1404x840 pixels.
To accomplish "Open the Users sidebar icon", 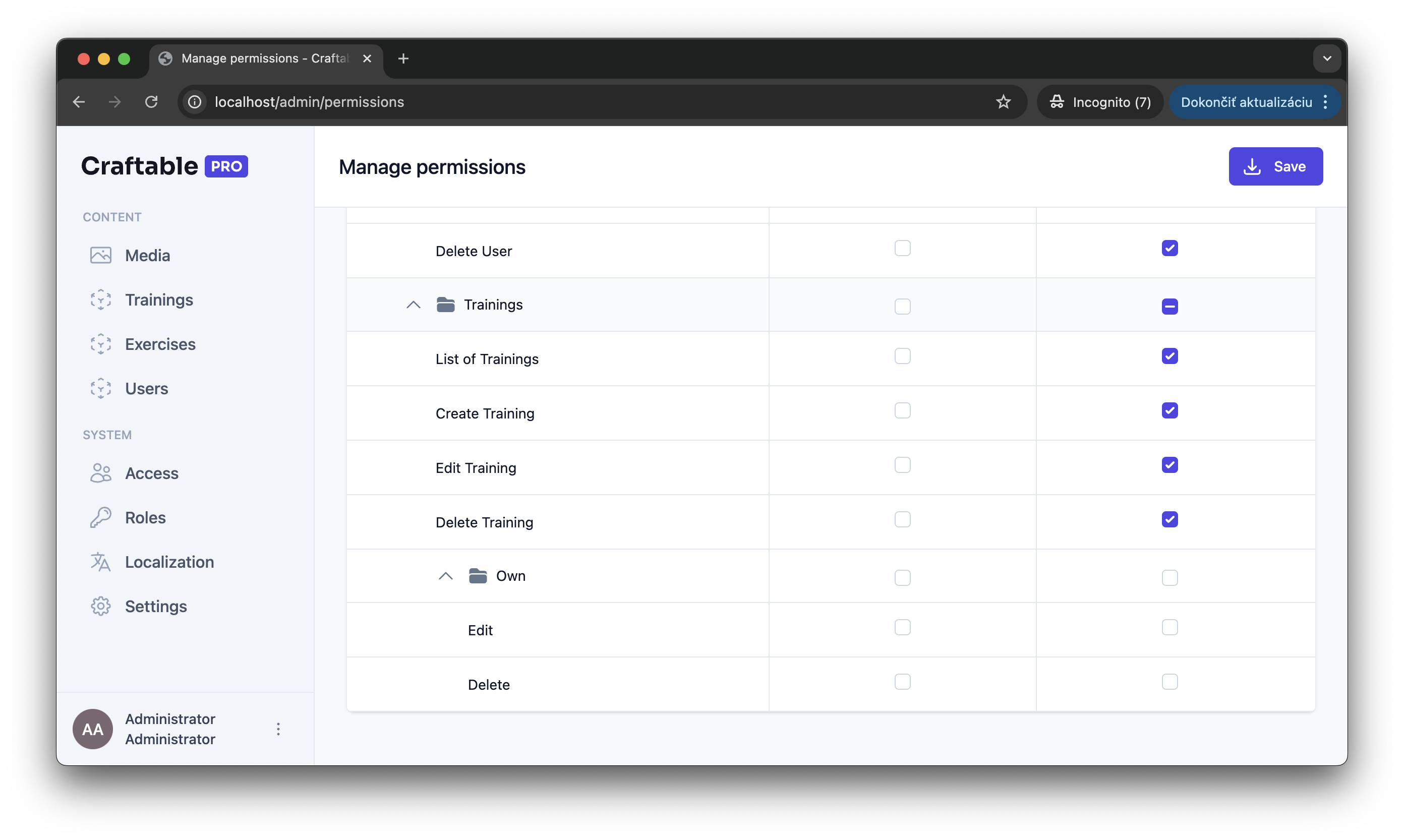I will point(101,388).
